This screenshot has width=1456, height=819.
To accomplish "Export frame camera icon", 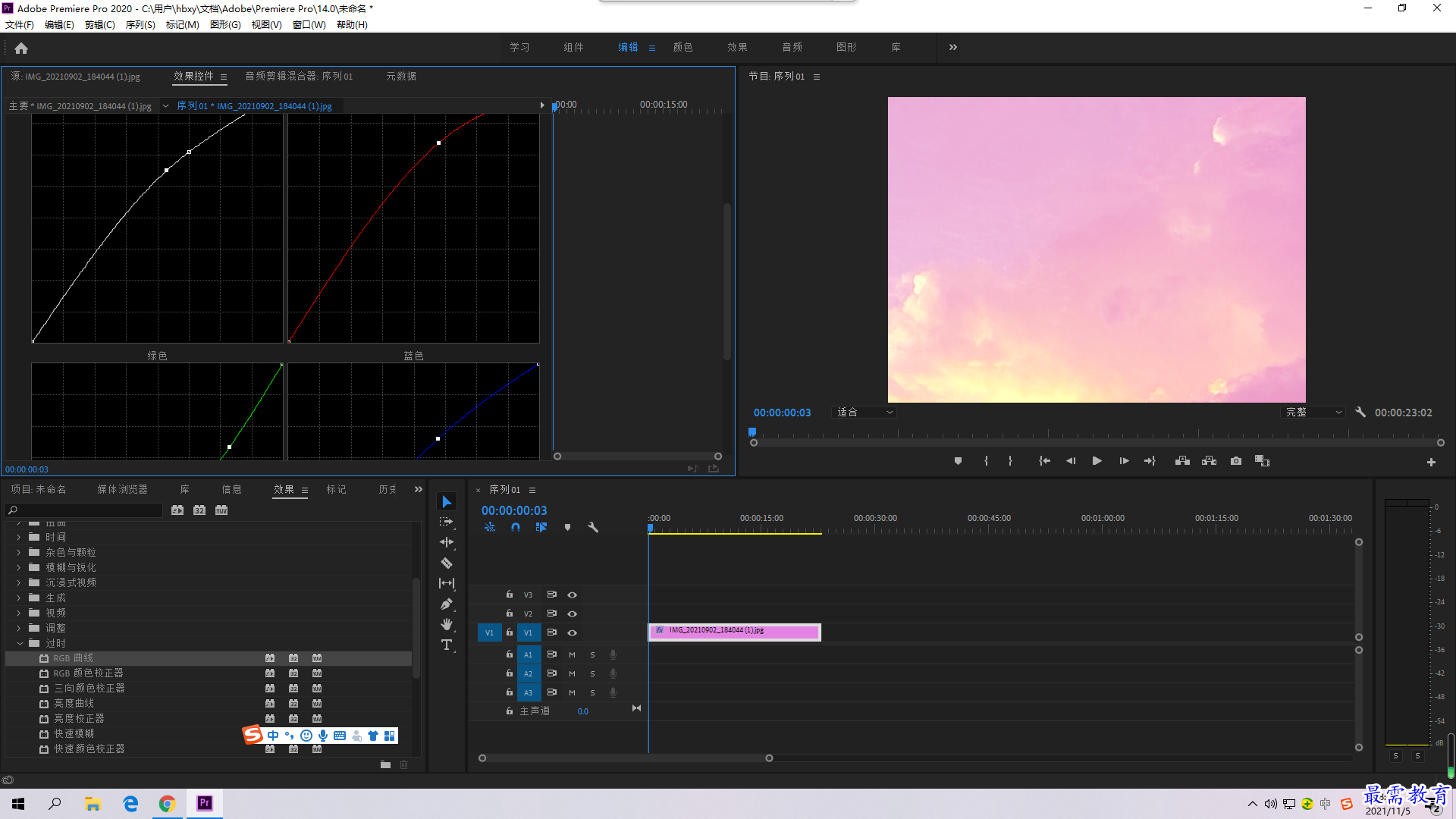I will point(1236,461).
